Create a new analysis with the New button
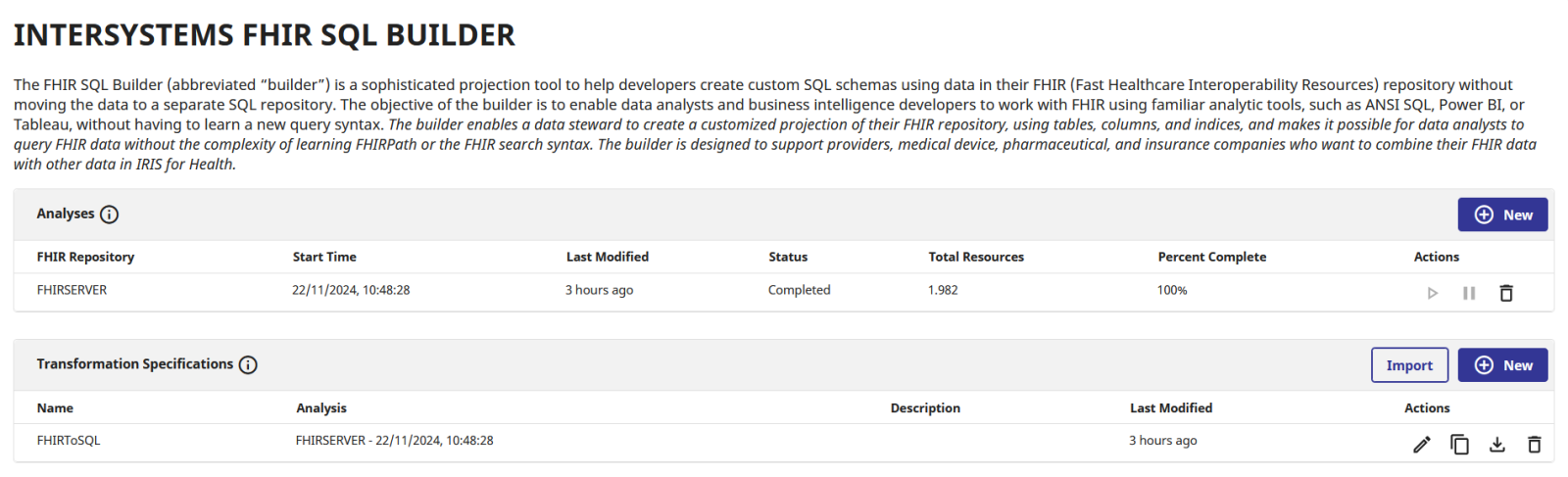 point(1502,215)
